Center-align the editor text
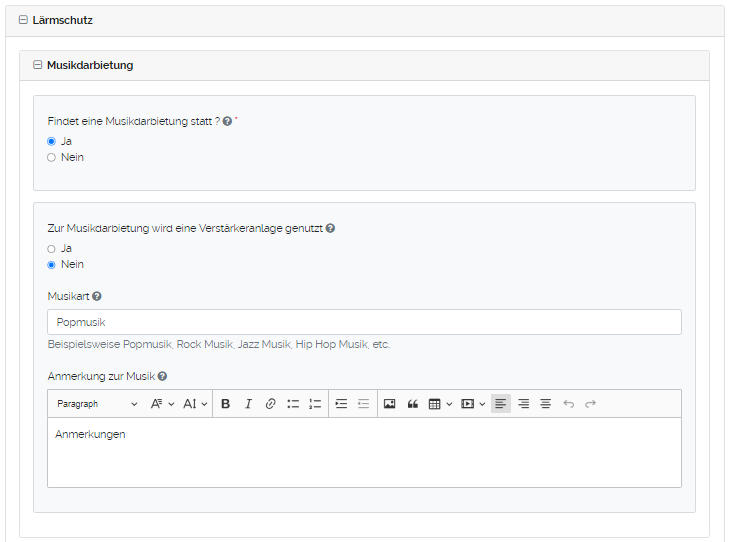 click(x=545, y=404)
